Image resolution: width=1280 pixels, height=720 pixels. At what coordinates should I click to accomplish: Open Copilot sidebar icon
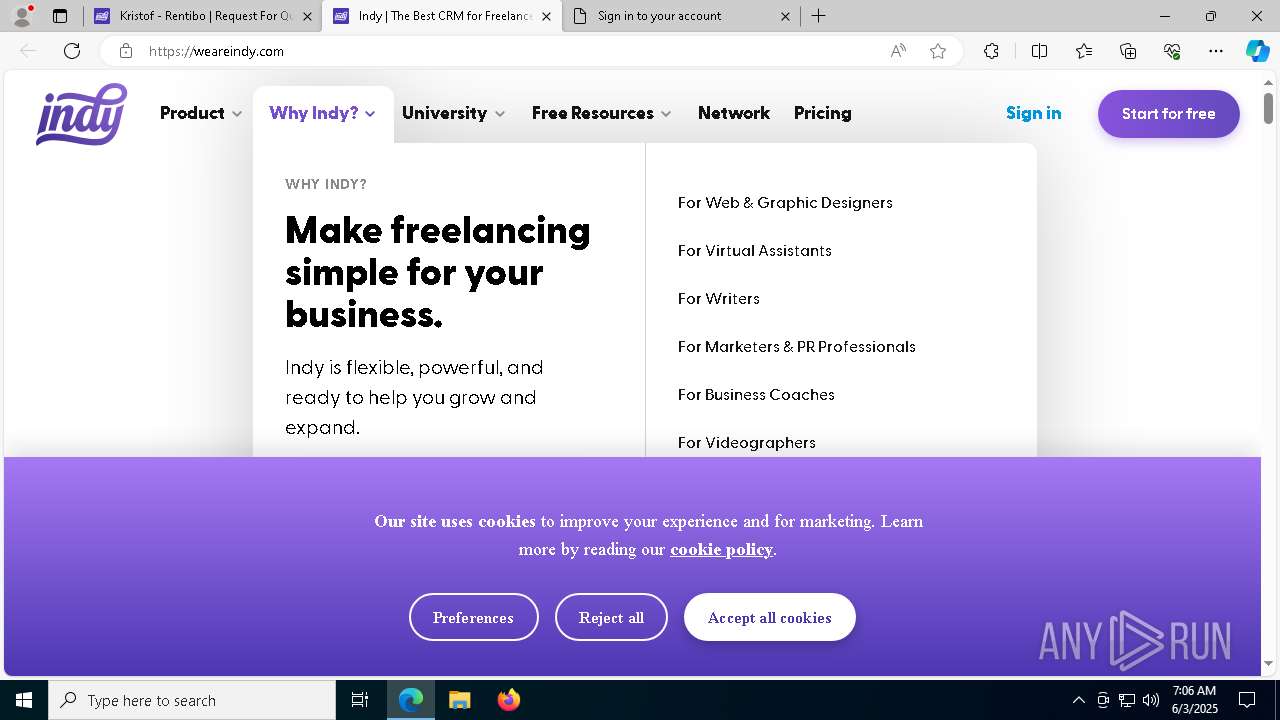coord(1257,51)
